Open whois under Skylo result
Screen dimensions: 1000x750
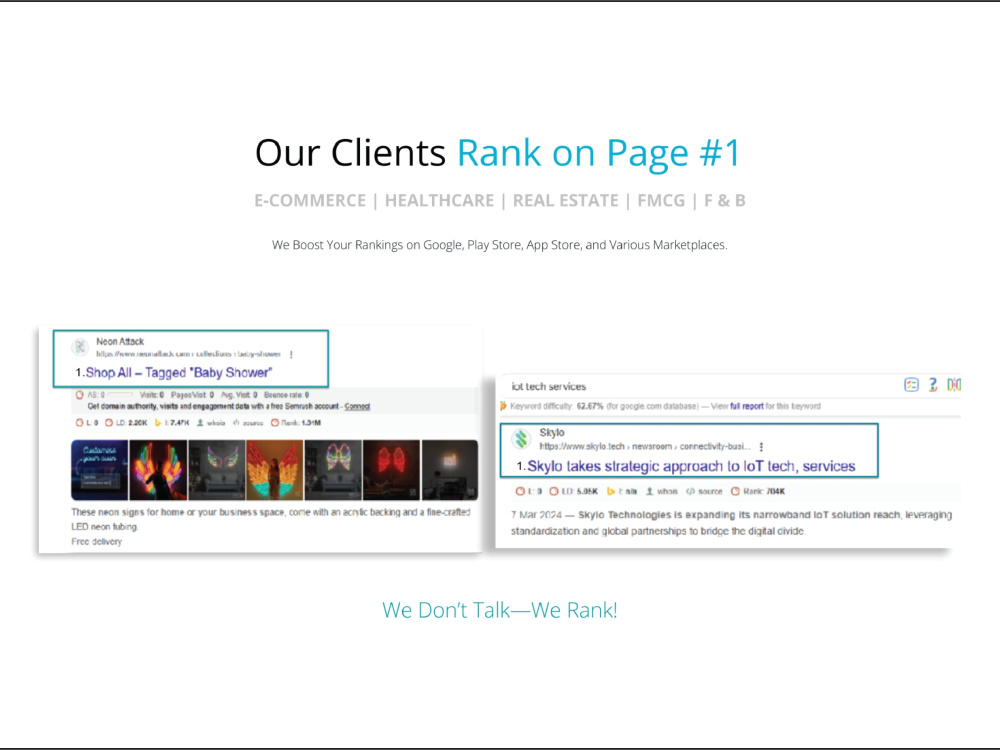point(661,491)
